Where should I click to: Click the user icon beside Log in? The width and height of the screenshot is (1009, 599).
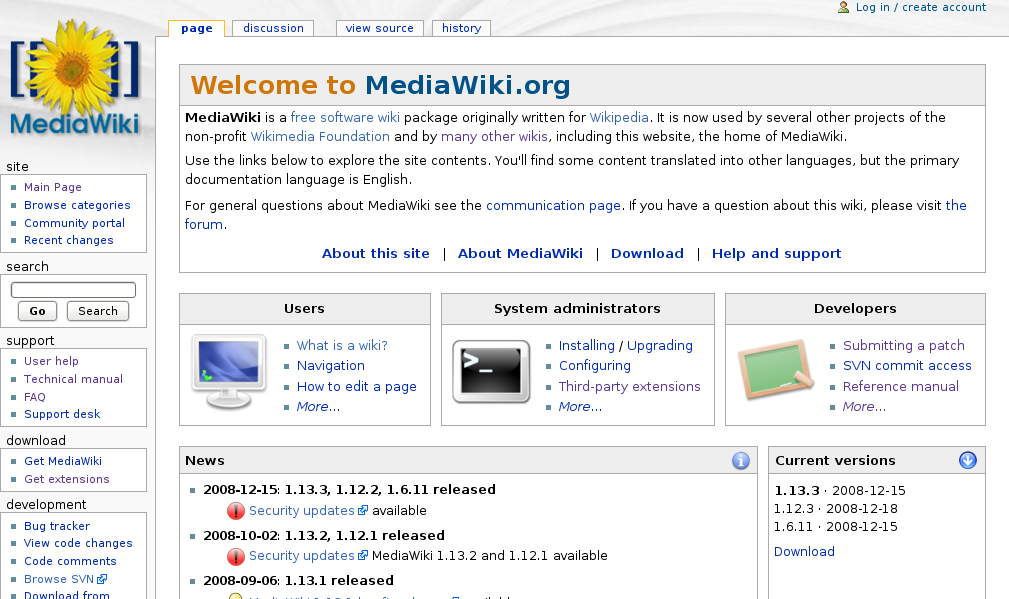click(x=843, y=7)
